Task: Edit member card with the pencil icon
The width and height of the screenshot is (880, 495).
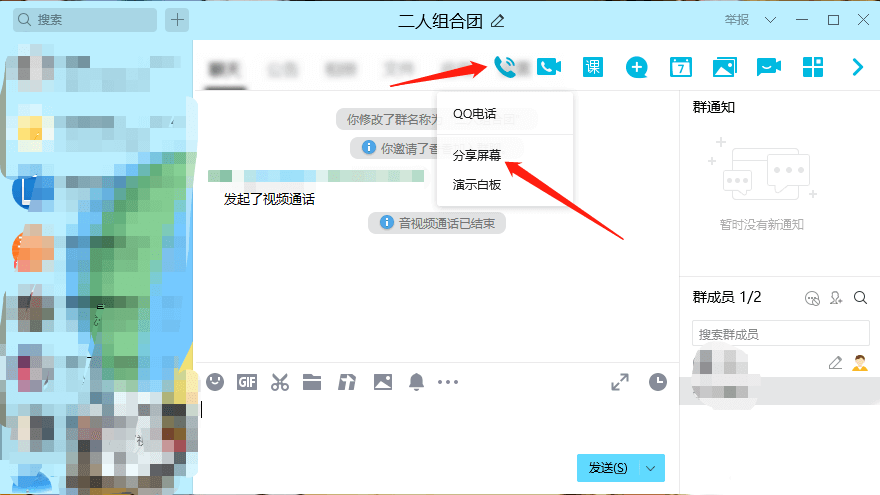Action: 835,363
